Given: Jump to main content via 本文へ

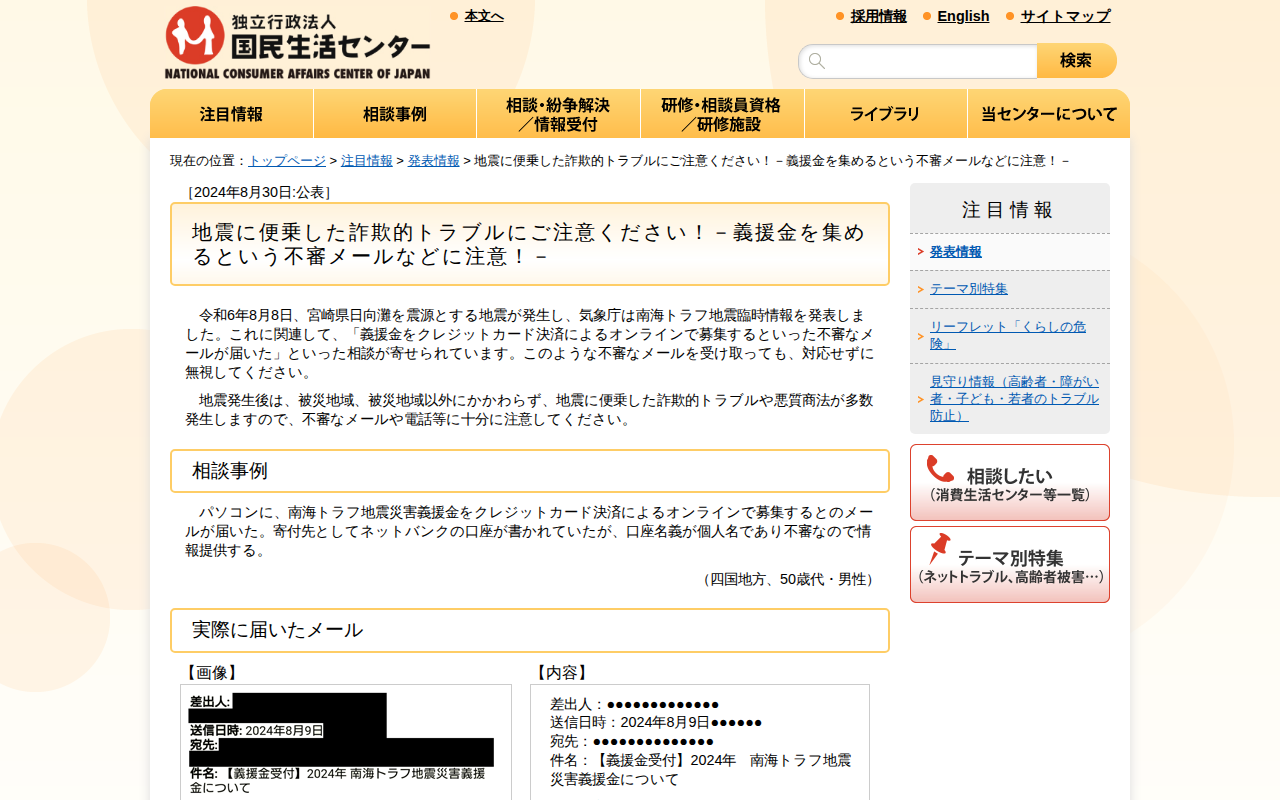Looking at the screenshot, I should [484, 16].
